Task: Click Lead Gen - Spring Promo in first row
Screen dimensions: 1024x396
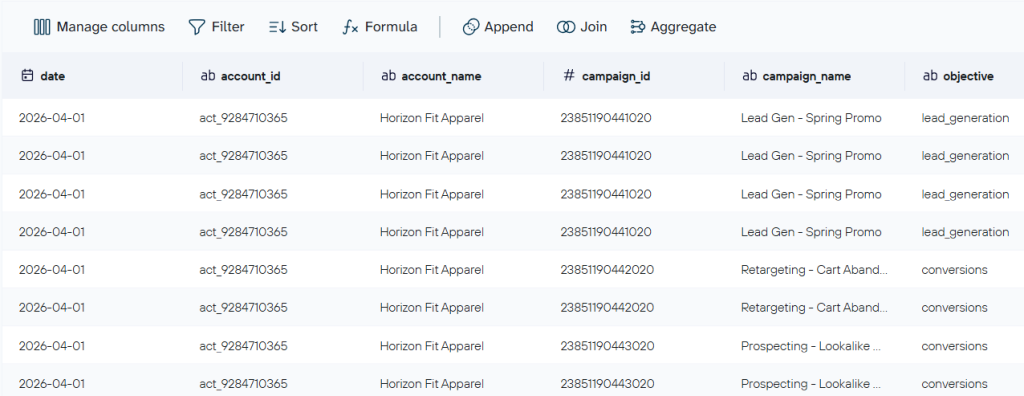Action: pyautogui.click(x=811, y=118)
